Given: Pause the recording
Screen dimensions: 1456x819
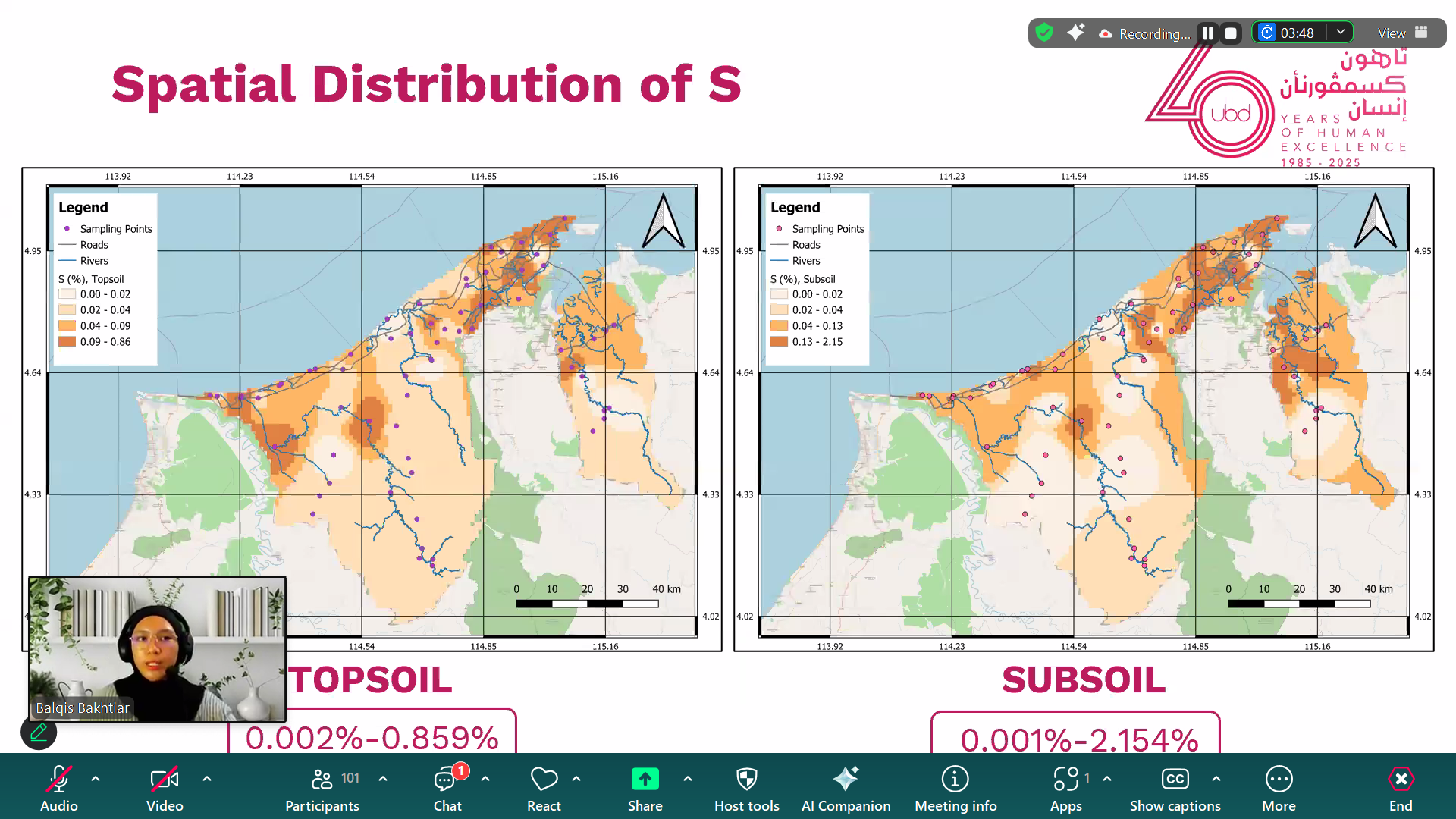Looking at the screenshot, I should (x=1207, y=33).
